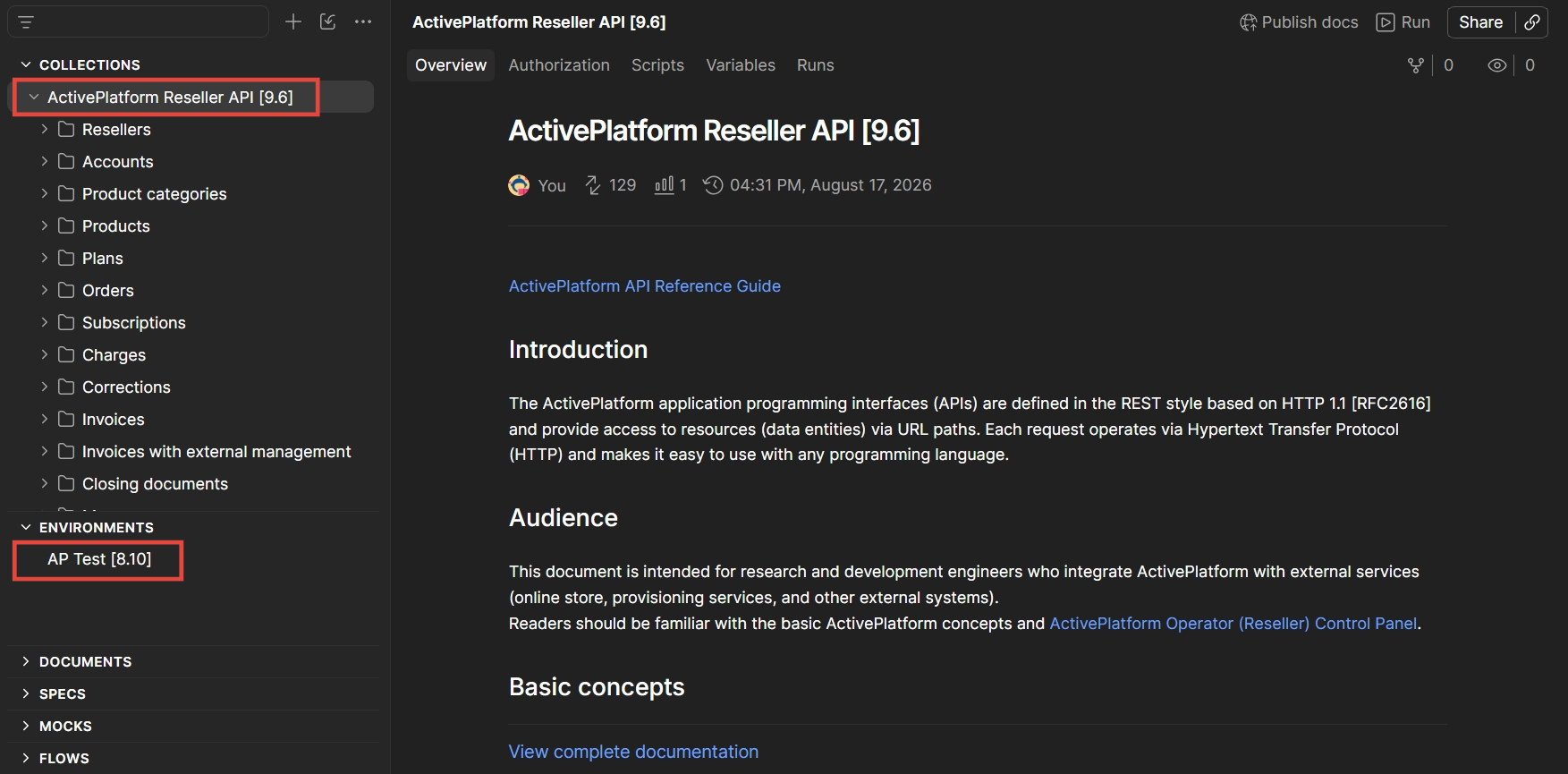Screen dimensions: 1568x774
Task: Click the Share button
Action: point(1481,22)
